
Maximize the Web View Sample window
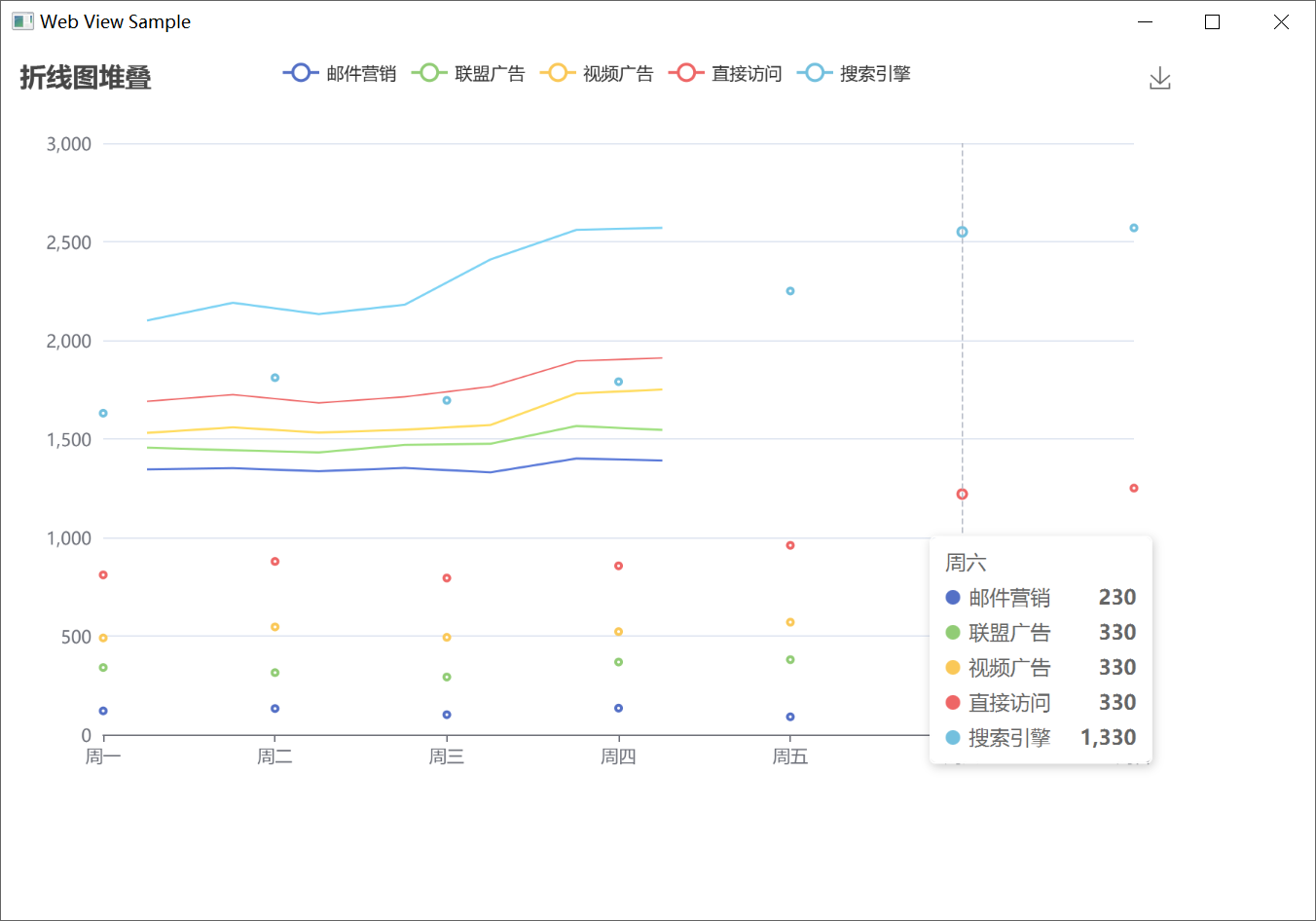[1212, 21]
